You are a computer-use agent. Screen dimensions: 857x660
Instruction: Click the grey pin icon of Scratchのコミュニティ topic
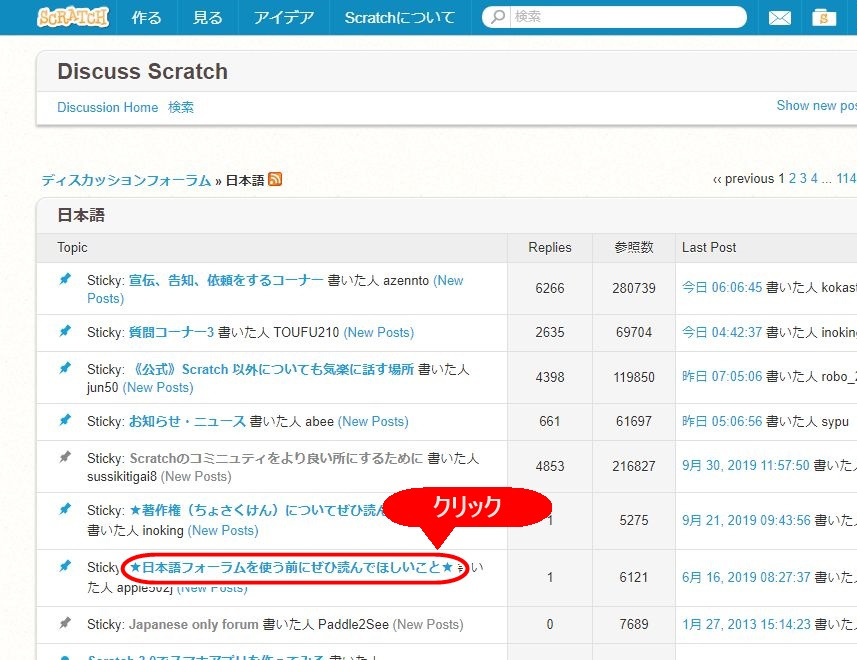click(65, 457)
